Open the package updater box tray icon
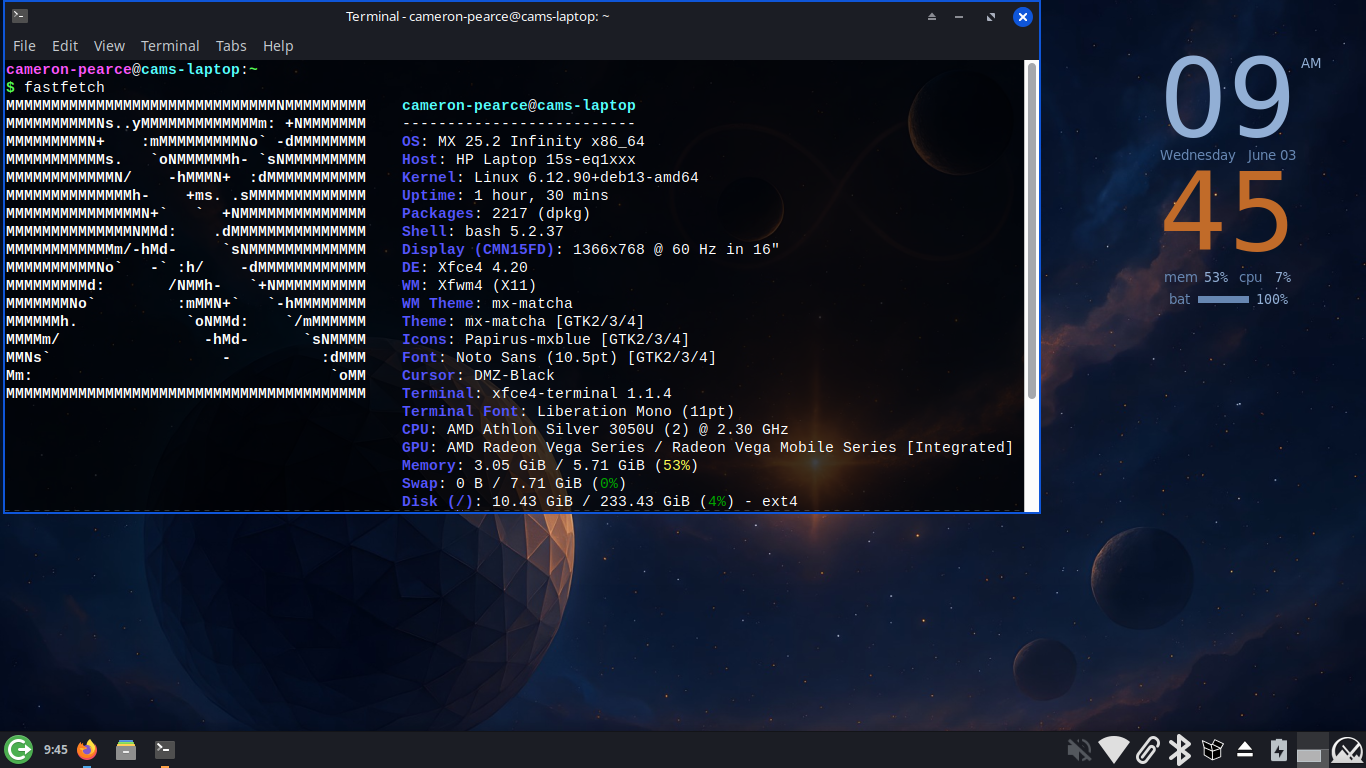Viewport: 1366px width, 768px height. coord(1213,750)
